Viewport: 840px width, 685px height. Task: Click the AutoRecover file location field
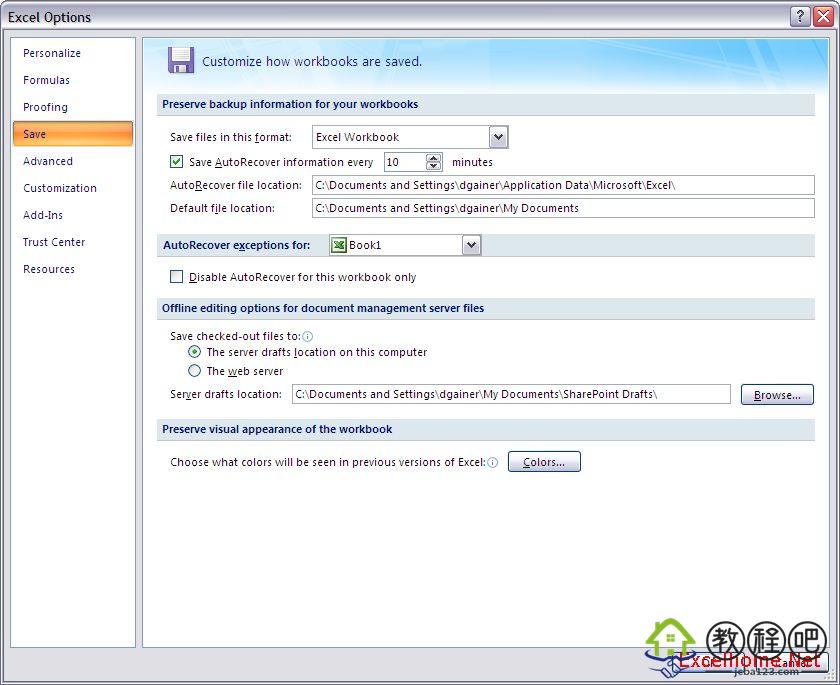tap(563, 185)
